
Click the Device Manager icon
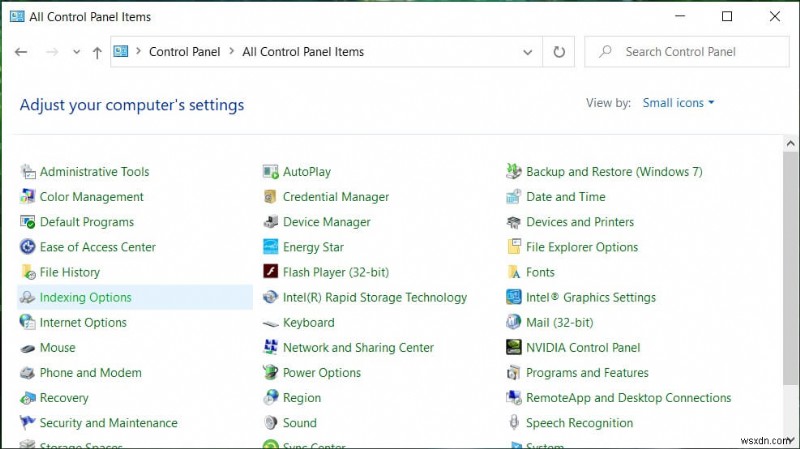click(270, 222)
